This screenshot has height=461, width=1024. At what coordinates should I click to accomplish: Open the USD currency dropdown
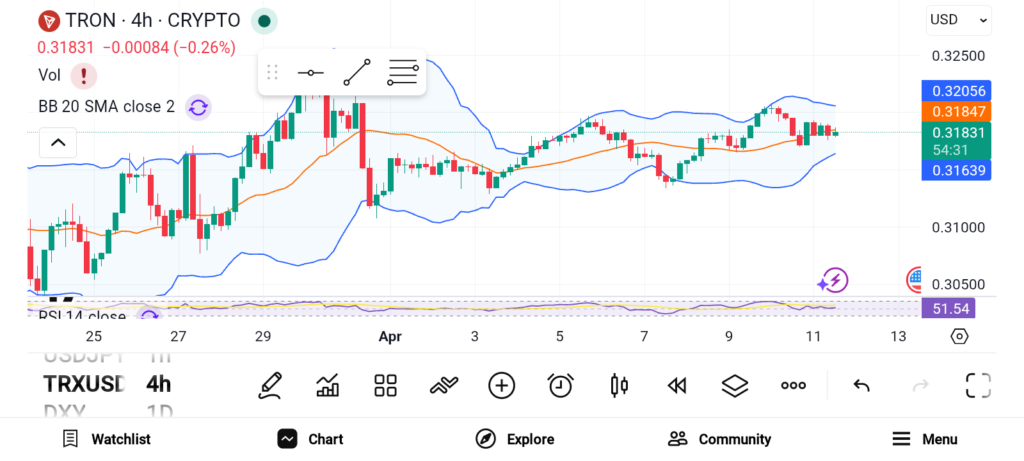pos(958,19)
